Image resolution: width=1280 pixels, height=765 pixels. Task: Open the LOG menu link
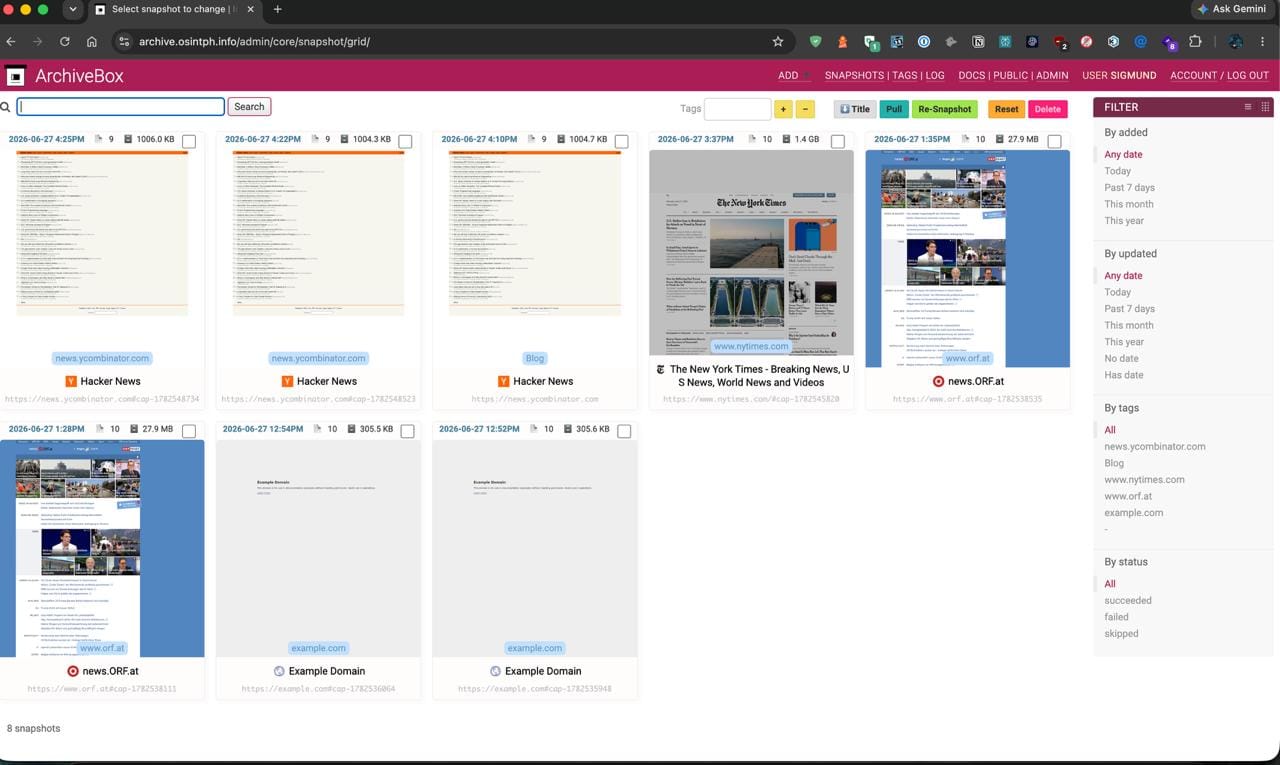(935, 76)
